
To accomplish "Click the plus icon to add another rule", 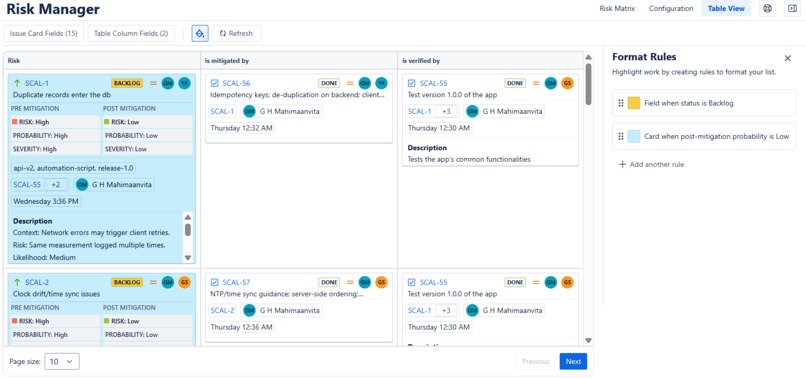I will coord(622,165).
